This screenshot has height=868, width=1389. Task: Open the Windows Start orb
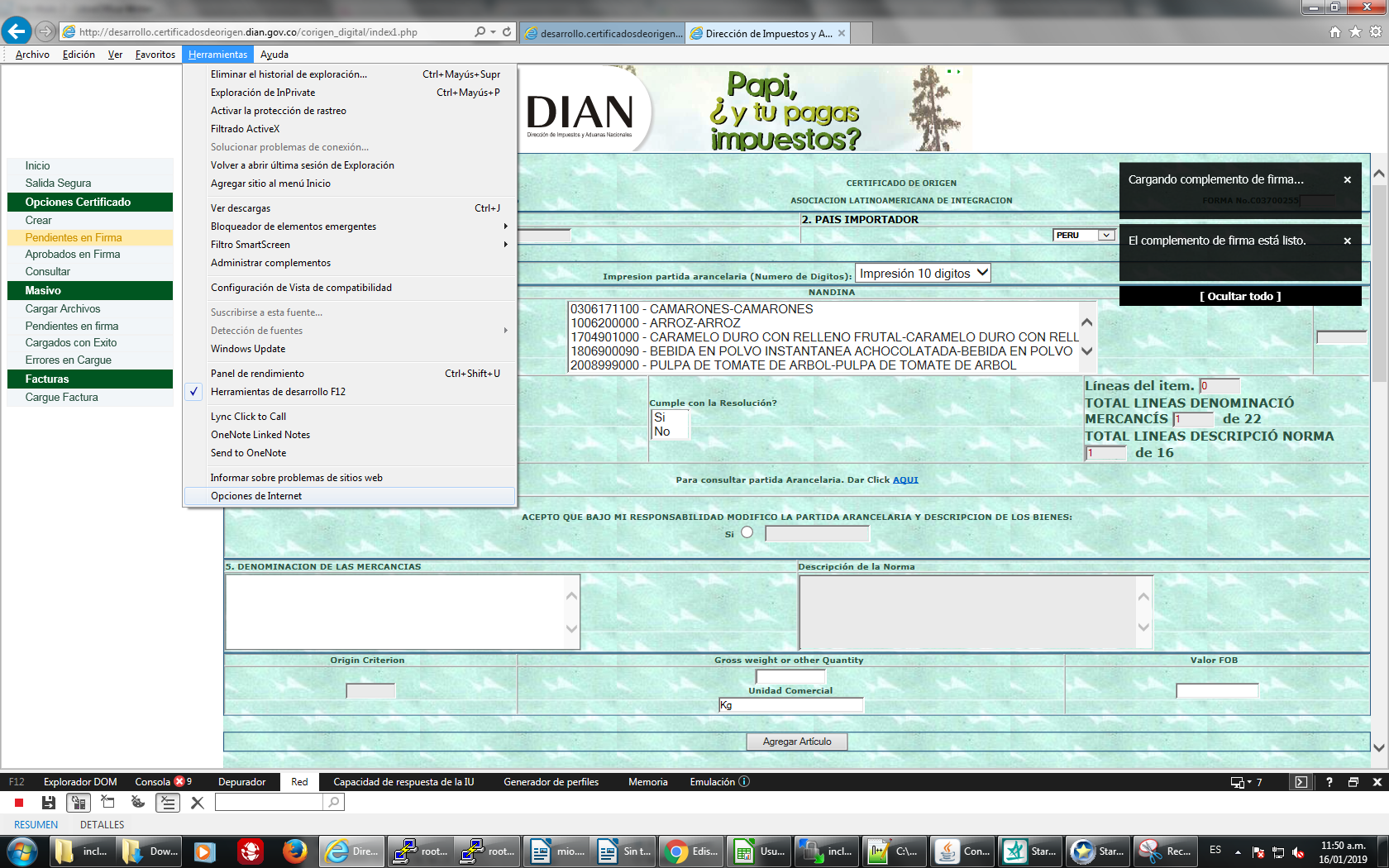(21, 851)
